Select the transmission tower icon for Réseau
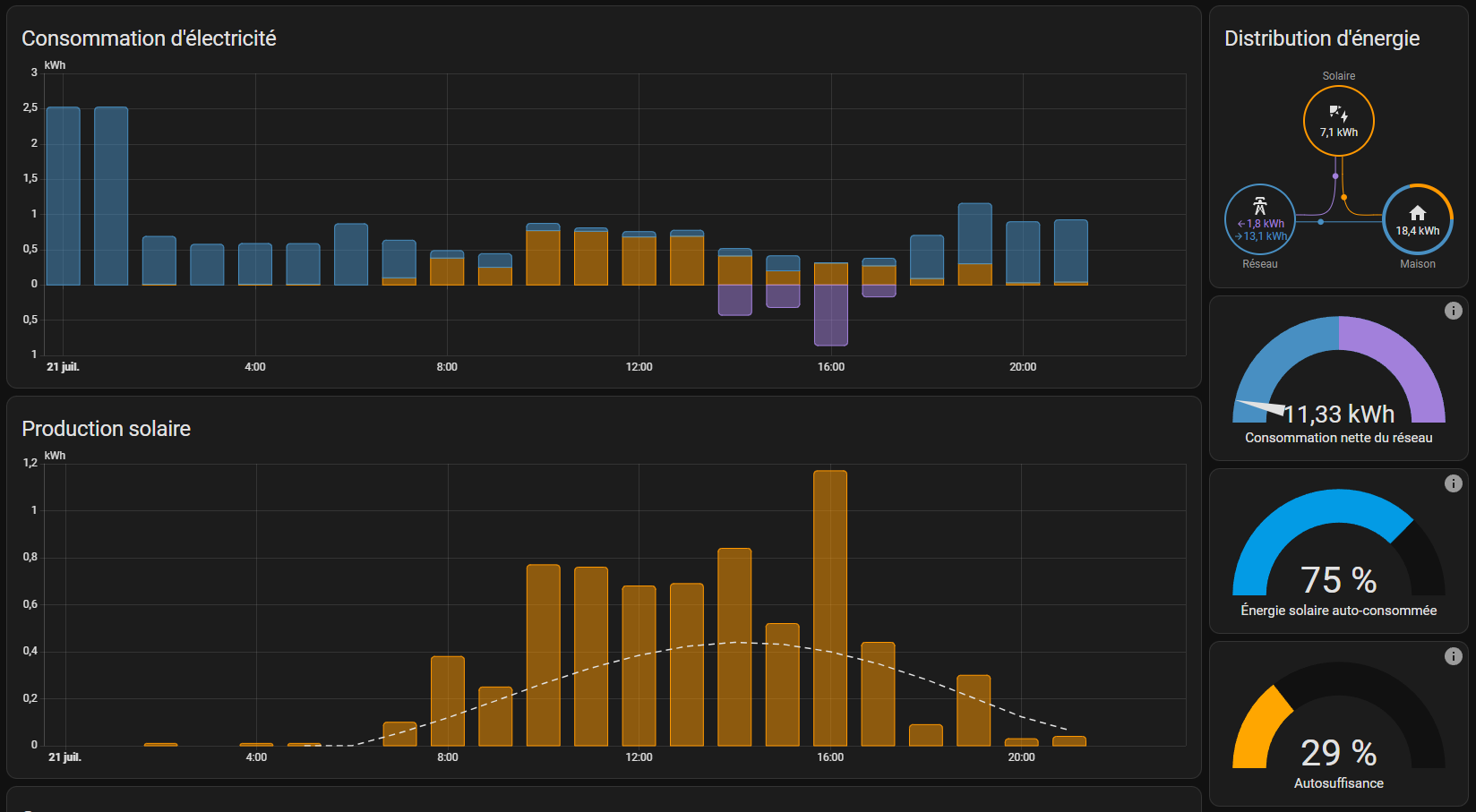Screen dimensions: 1476x812 (1259, 206)
